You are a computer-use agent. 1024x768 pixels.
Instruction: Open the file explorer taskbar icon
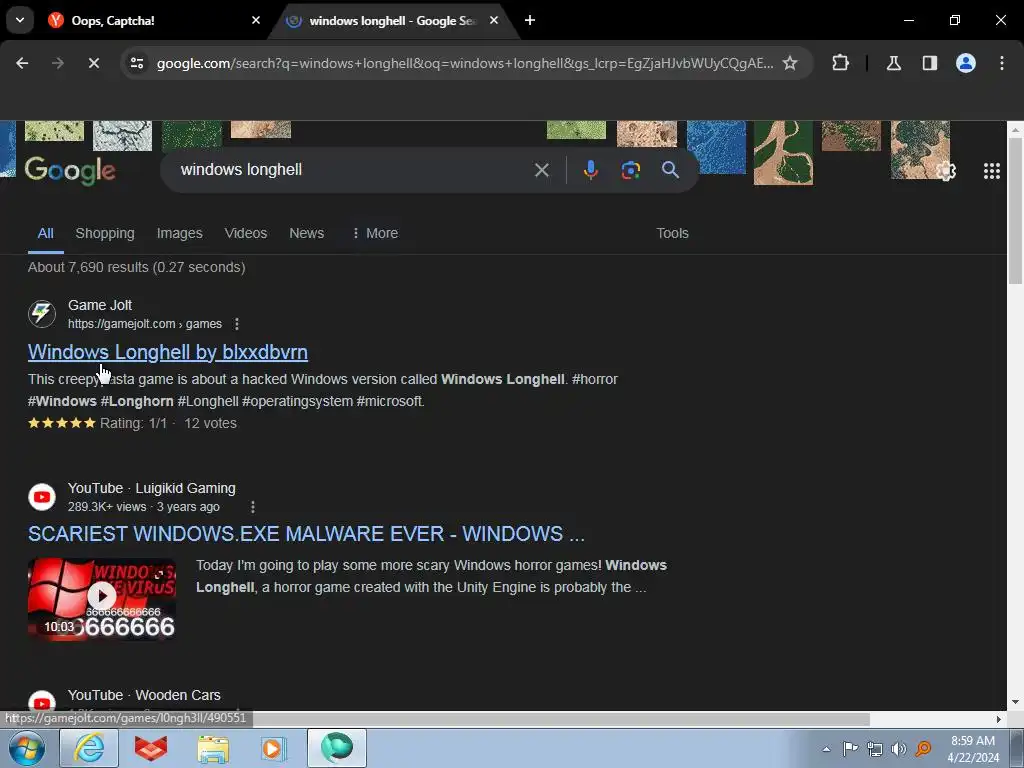point(213,748)
